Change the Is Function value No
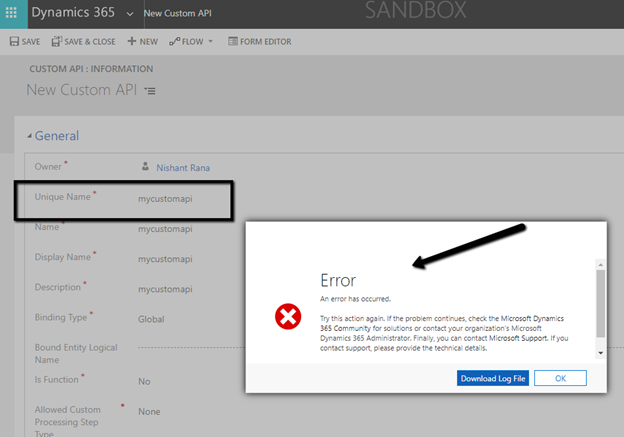 coord(144,381)
